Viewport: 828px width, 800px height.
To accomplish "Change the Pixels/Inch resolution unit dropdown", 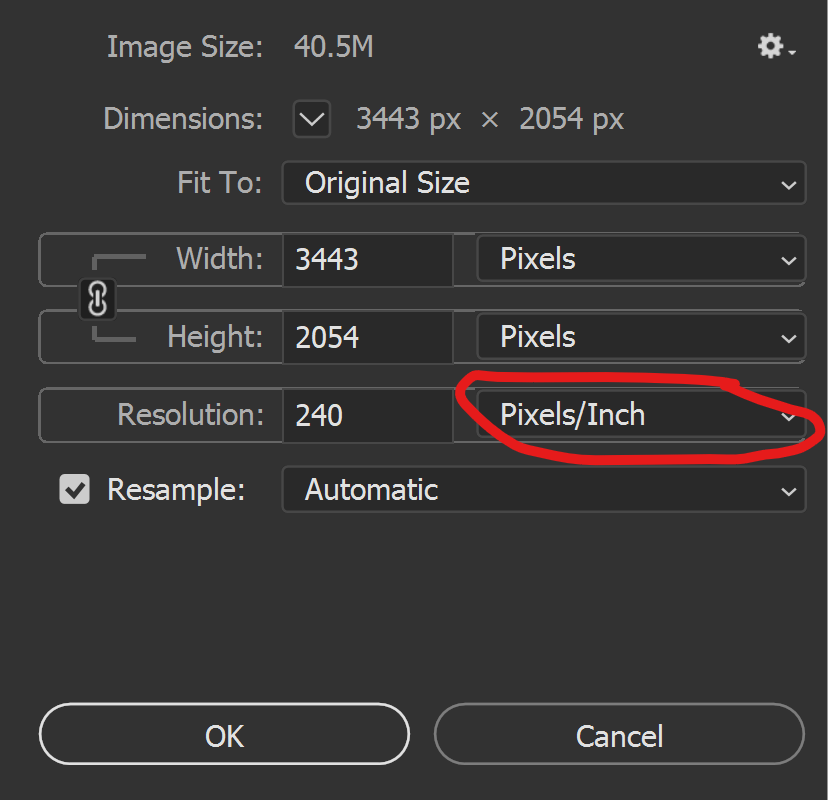I will click(x=640, y=414).
